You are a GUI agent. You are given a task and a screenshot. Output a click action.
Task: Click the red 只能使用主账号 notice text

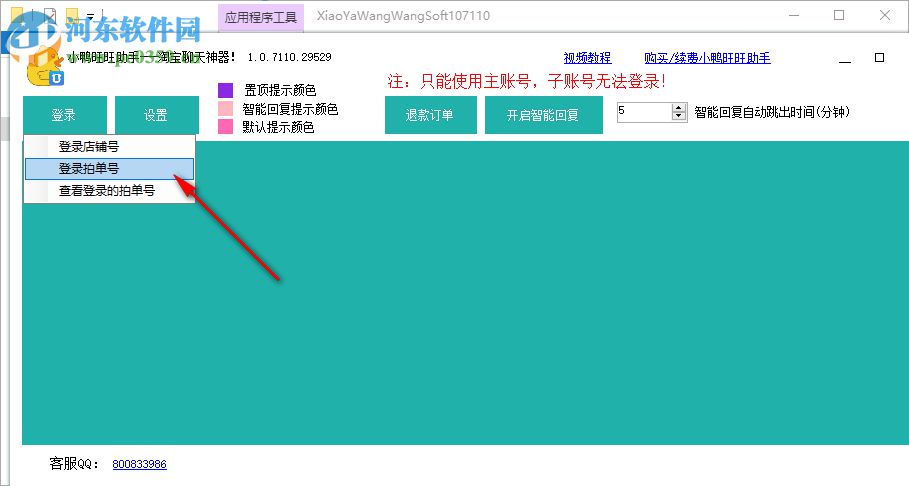pos(526,81)
